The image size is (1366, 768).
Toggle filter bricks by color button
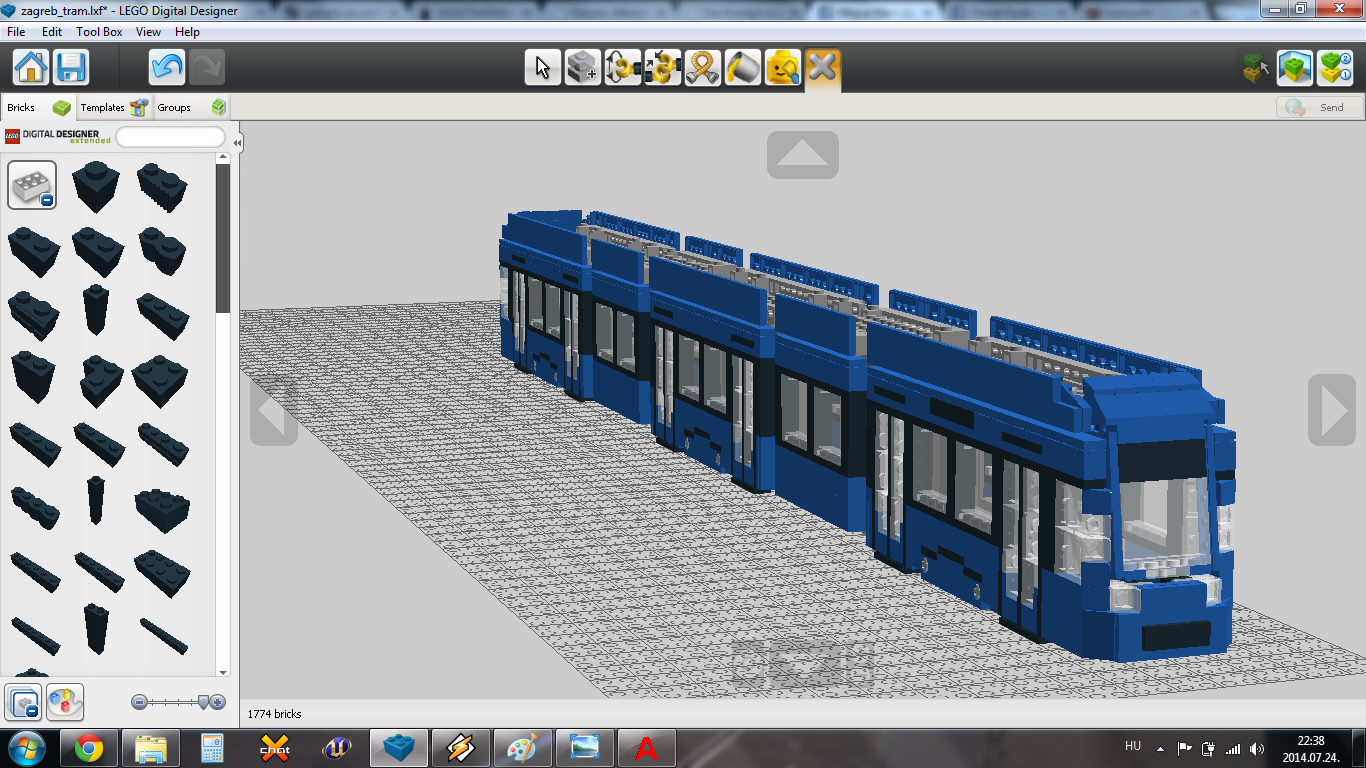click(x=65, y=702)
